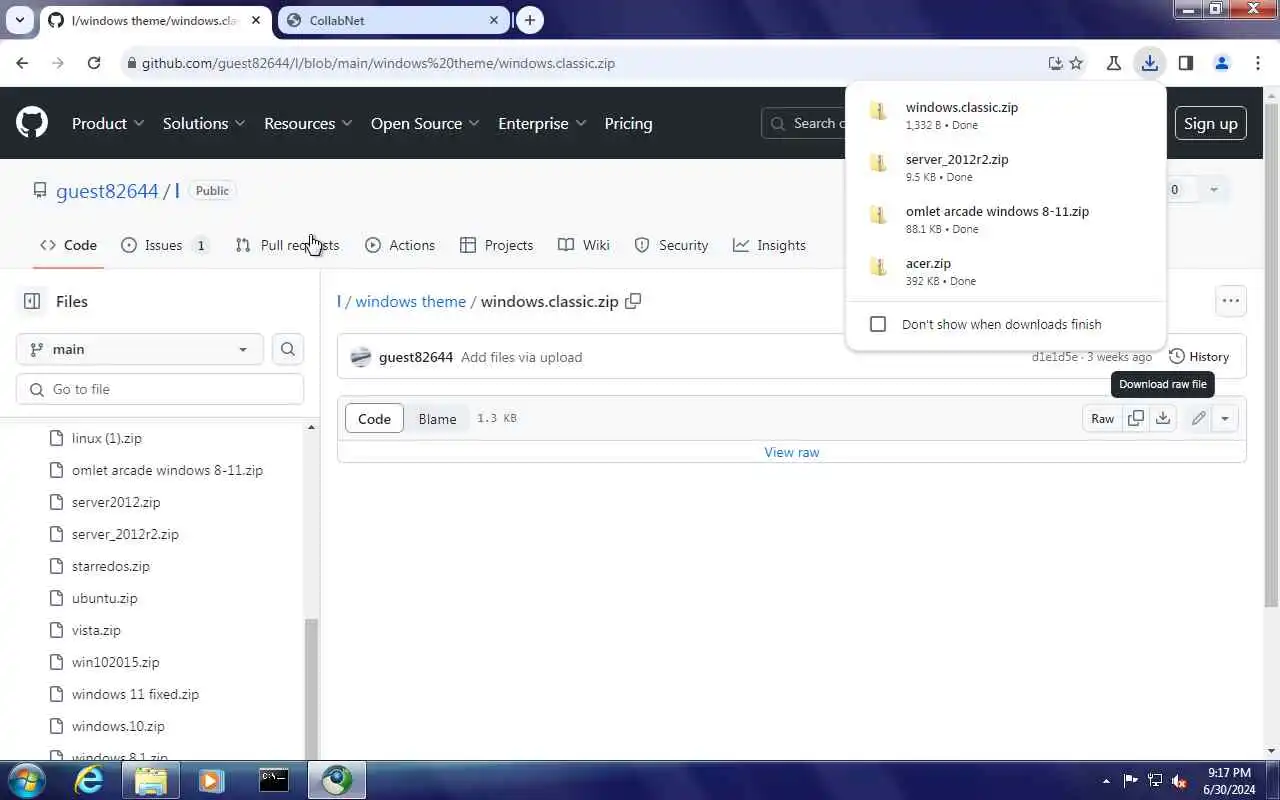This screenshot has width=1280, height=800.
Task: Expand the Open Source menu
Action: [x=425, y=123]
